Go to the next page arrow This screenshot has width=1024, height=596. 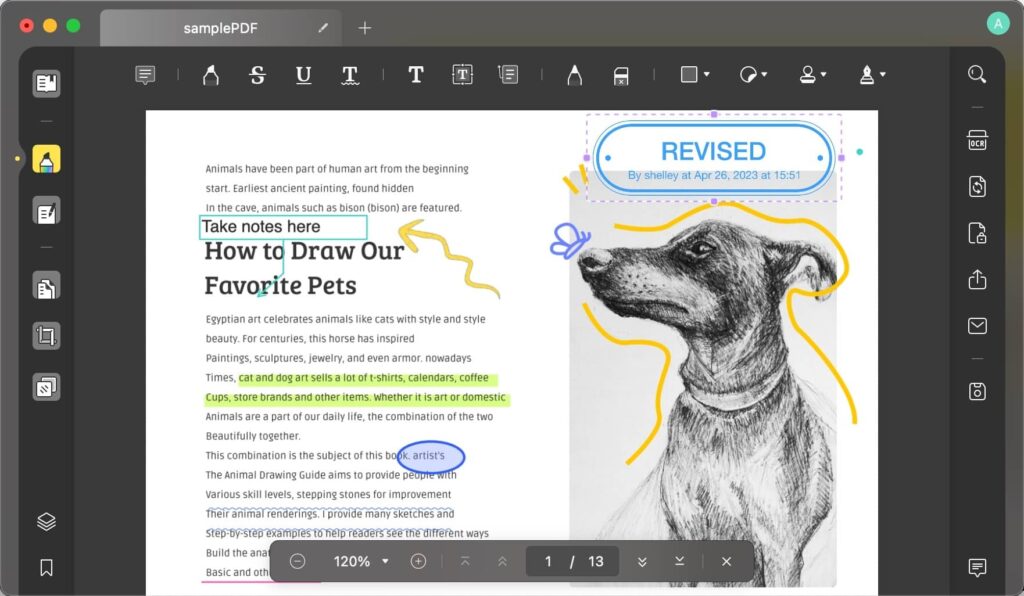[642, 561]
